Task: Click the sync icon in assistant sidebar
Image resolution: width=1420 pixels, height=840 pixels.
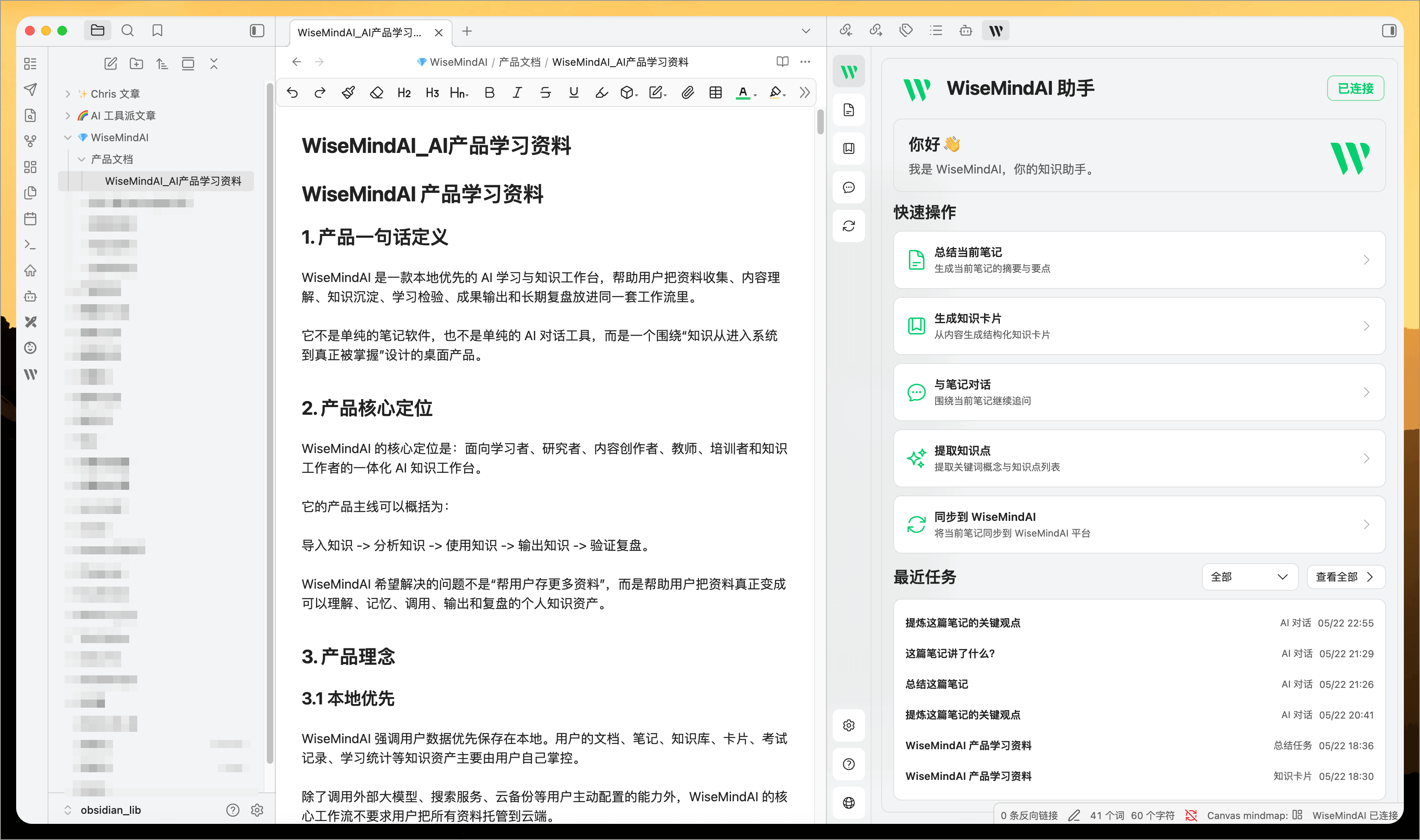Action: pos(849,226)
